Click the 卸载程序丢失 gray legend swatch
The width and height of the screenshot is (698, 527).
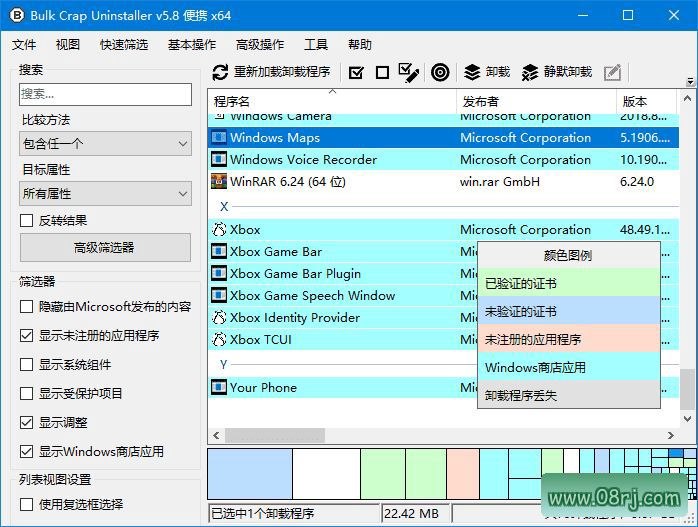click(568, 394)
